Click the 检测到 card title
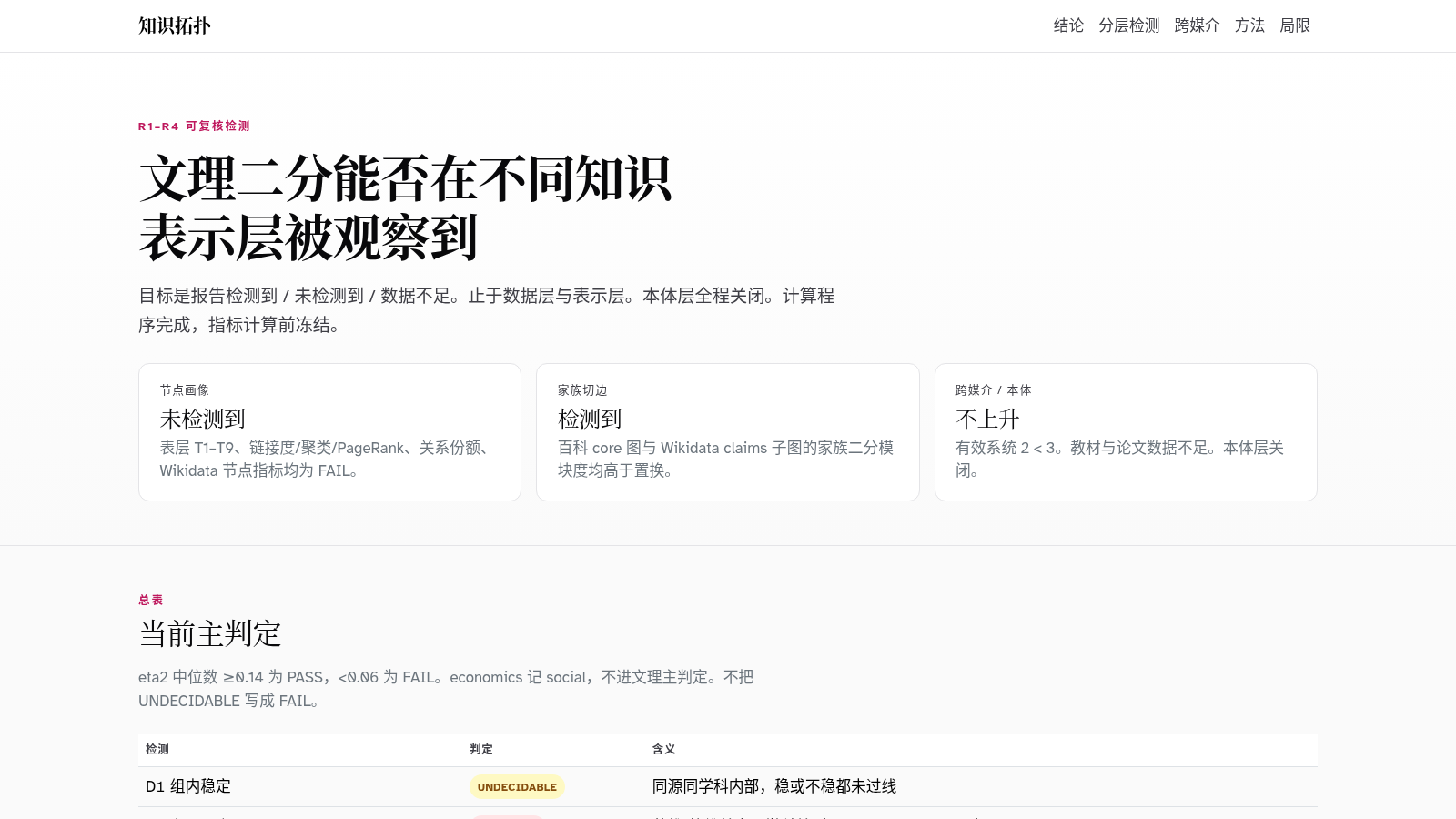Image resolution: width=1456 pixels, height=819 pixels. point(590,419)
